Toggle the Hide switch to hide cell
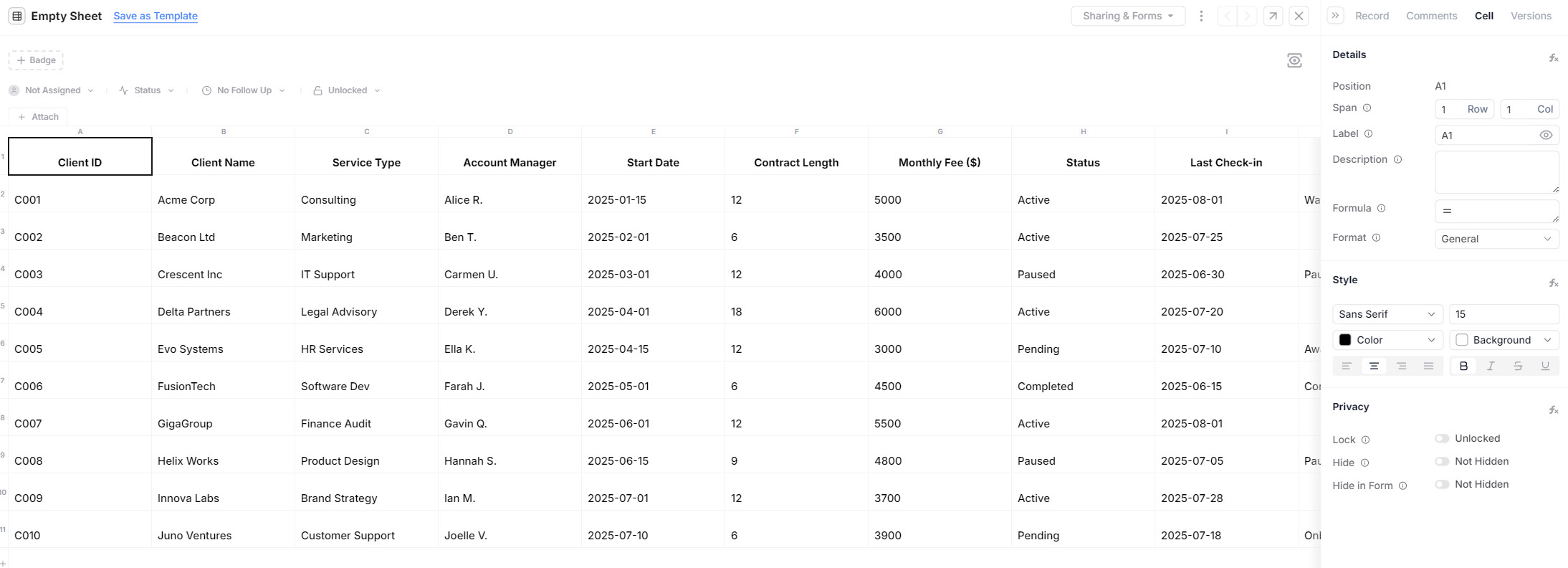This screenshot has width=1568, height=568. (1442, 461)
